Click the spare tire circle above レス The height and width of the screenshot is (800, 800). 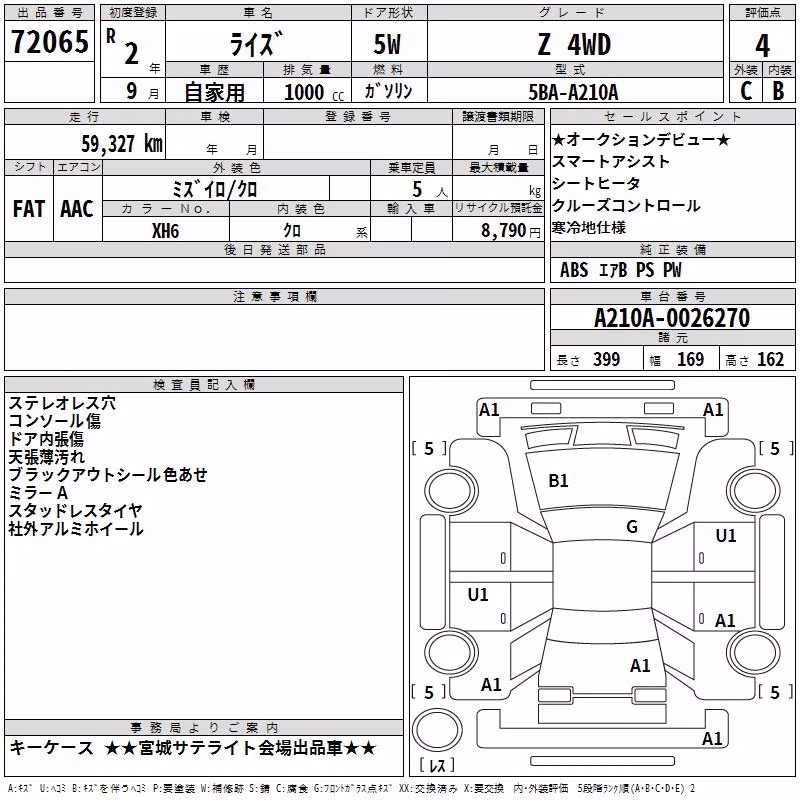tap(437, 729)
